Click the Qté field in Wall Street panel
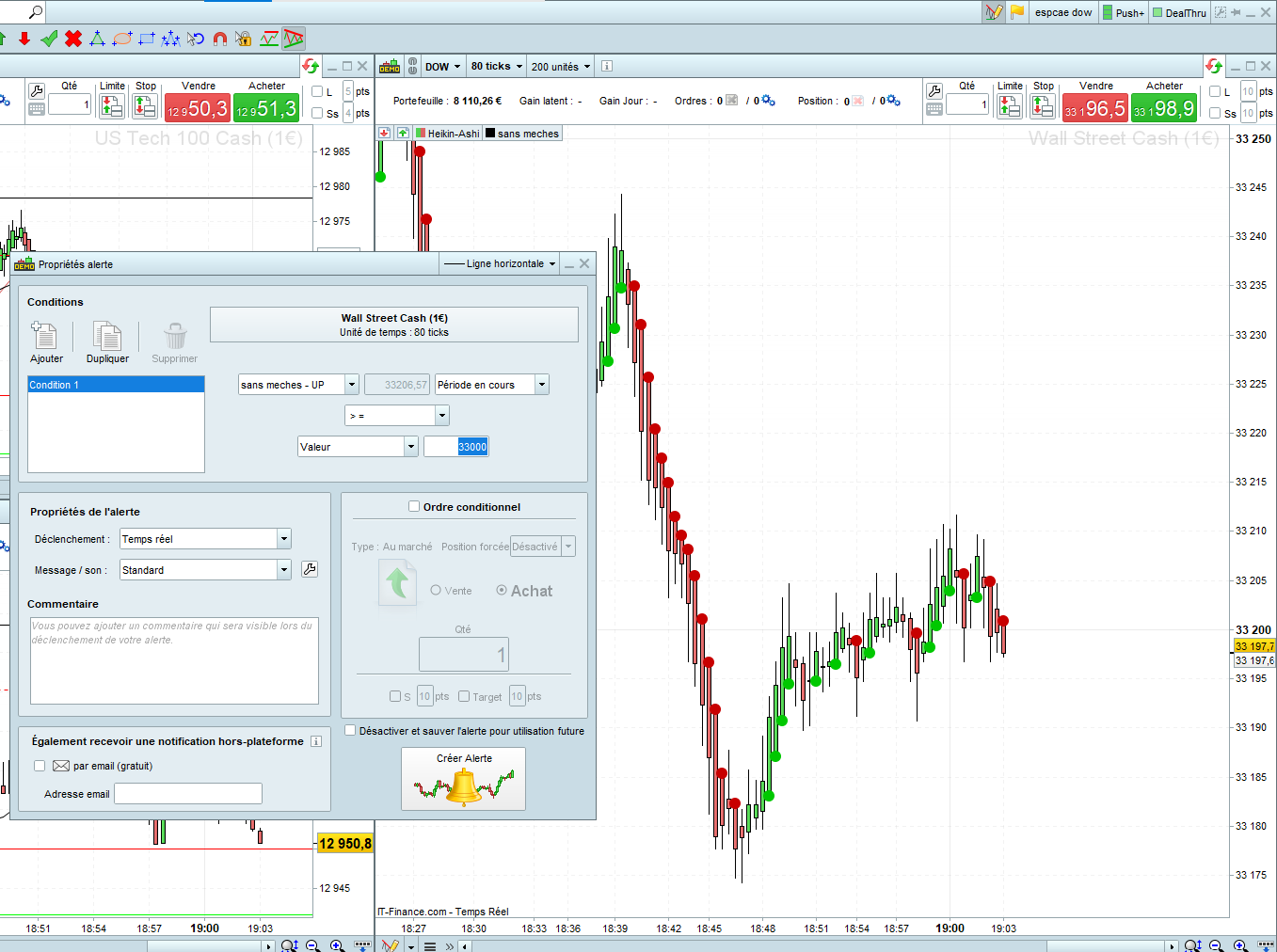1277x952 pixels. point(968,104)
